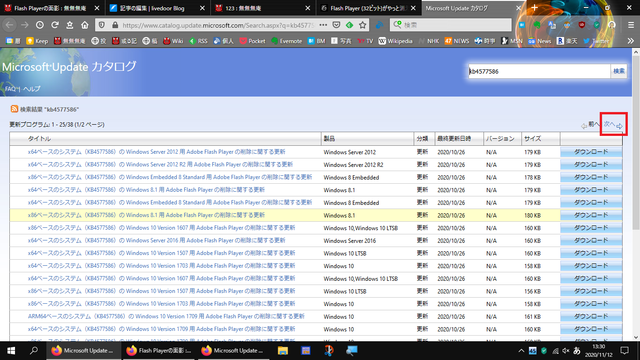Open the Evernote bookmark
This screenshot has height=360, width=640.
coord(287,41)
